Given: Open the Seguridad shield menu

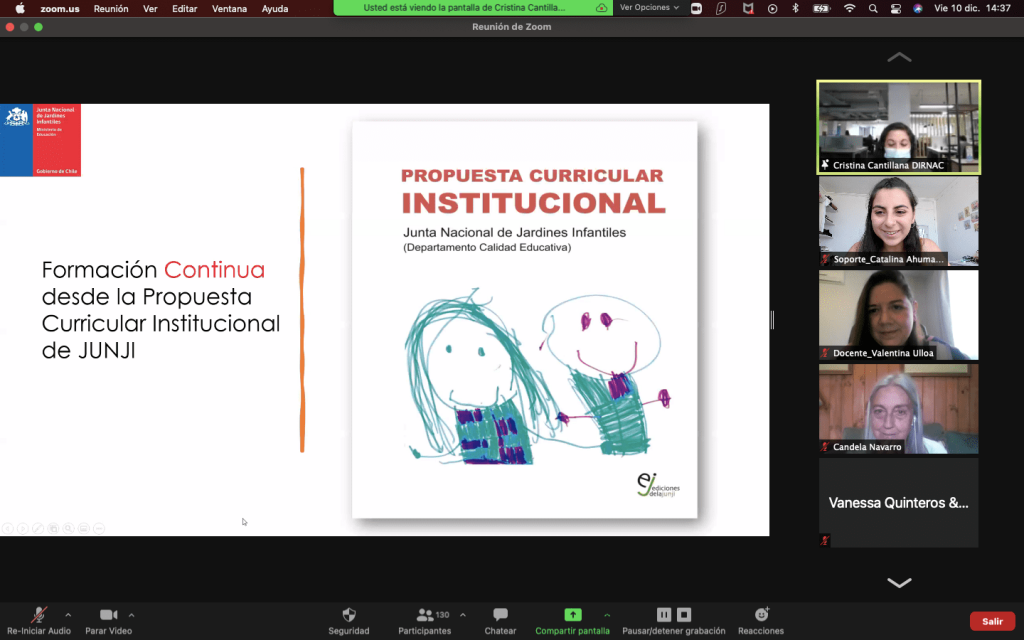Looking at the screenshot, I should tap(349, 620).
